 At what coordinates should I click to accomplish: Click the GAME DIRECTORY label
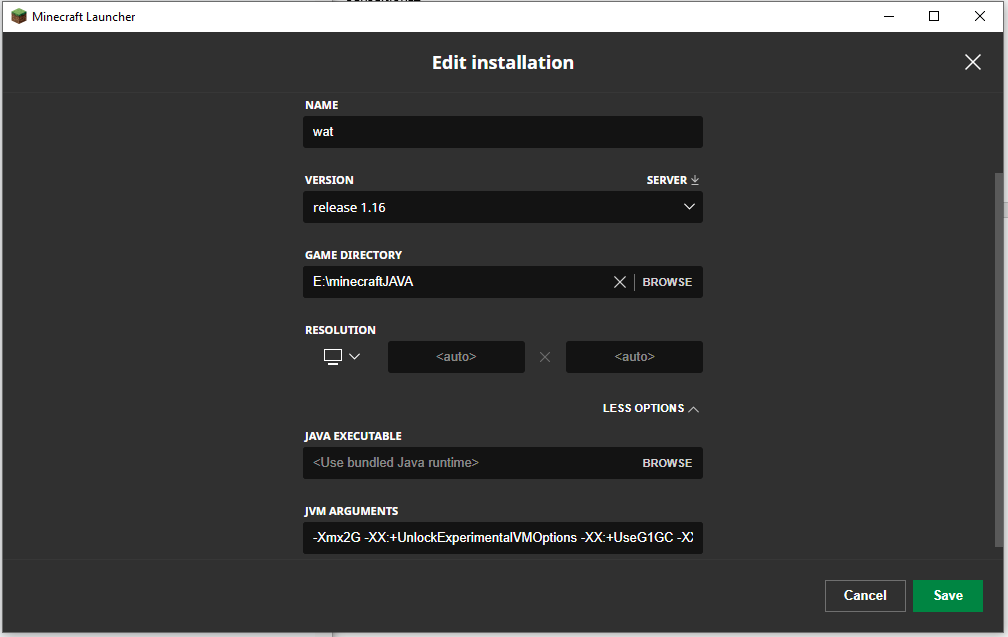pyautogui.click(x=353, y=255)
